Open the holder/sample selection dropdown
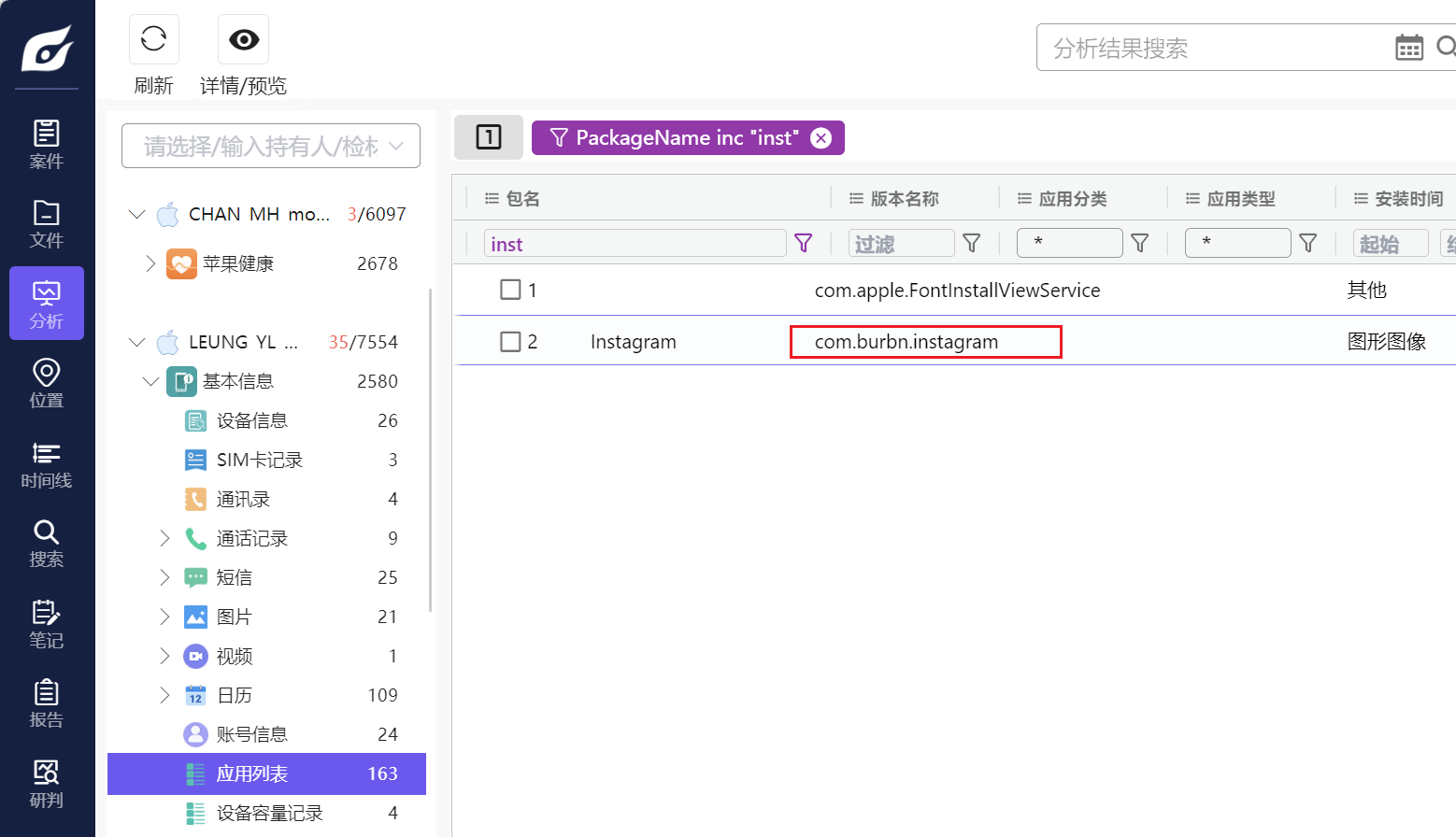 pos(271,147)
